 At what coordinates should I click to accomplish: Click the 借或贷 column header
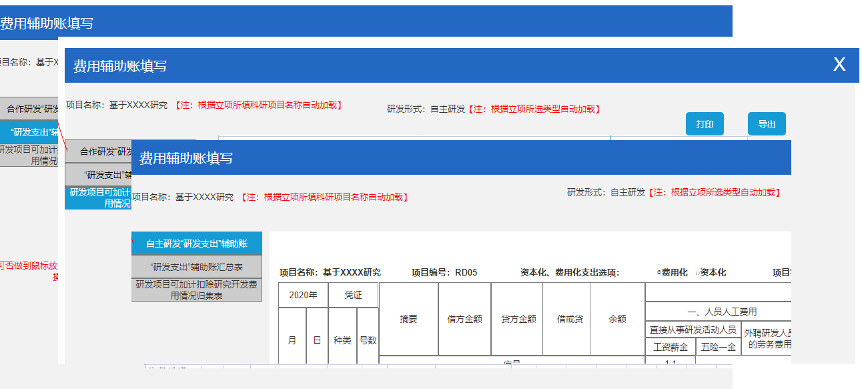tap(566, 319)
